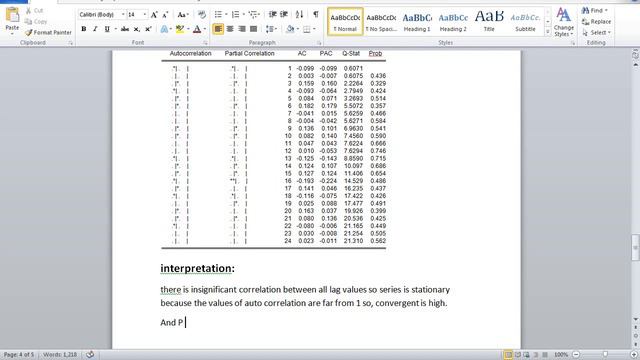Click the vertical scrollbar thumb
Viewport: 640px width, 360px height.
tap(635, 247)
